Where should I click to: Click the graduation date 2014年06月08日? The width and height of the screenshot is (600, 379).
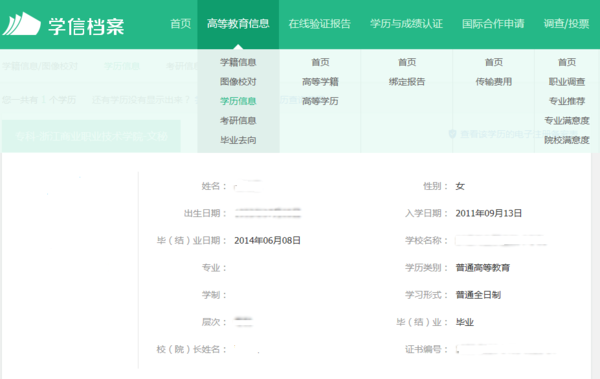pyautogui.click(x=267, y=240)
